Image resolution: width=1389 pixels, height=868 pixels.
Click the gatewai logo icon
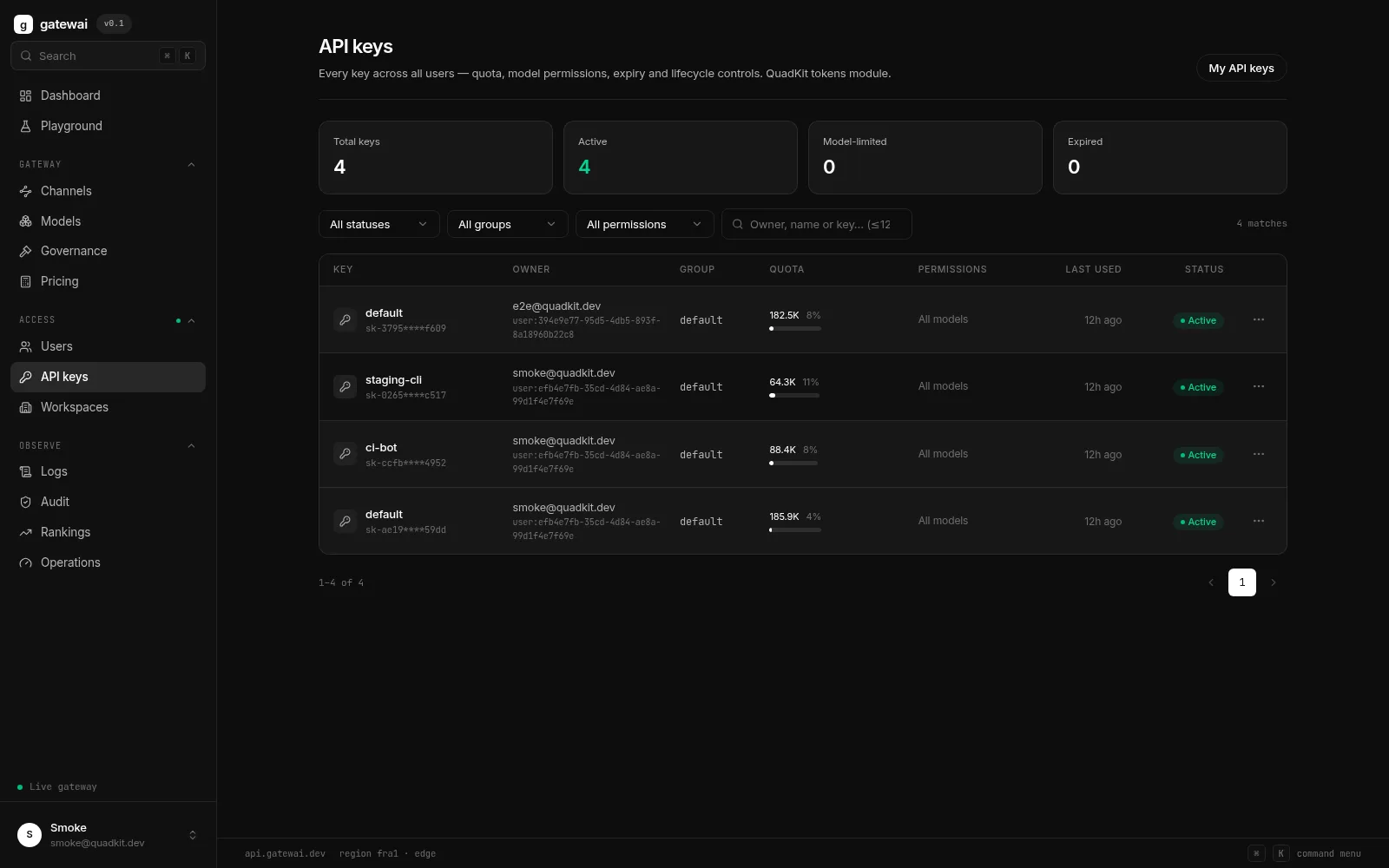[x=23, y=24]
